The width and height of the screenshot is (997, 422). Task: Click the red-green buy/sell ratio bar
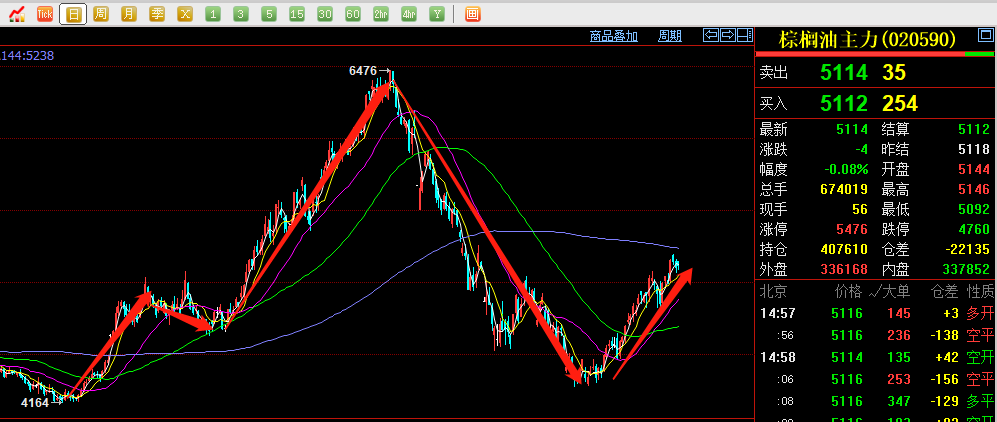[x=875, y=54]
